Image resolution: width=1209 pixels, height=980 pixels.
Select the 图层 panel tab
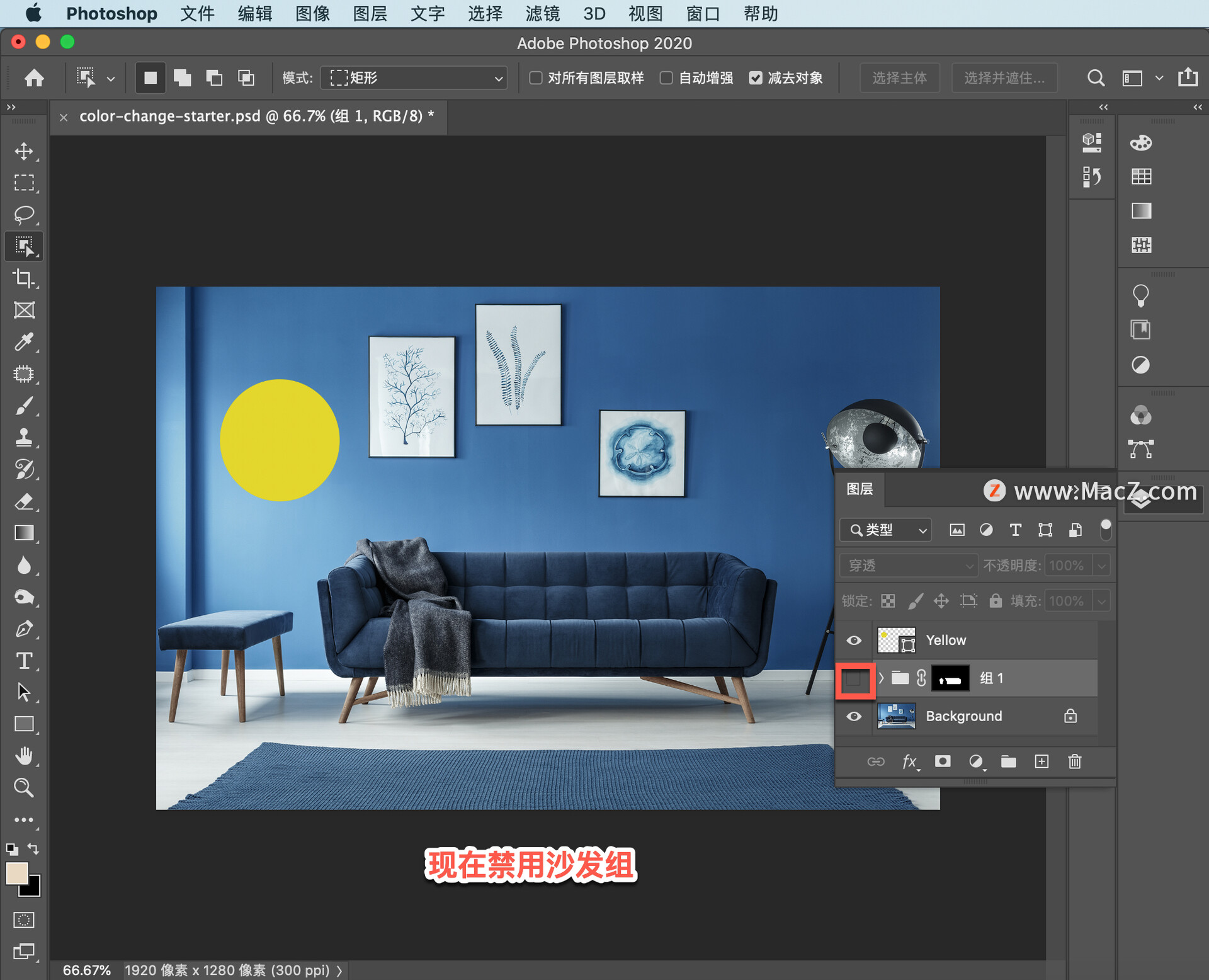point(860,489)
